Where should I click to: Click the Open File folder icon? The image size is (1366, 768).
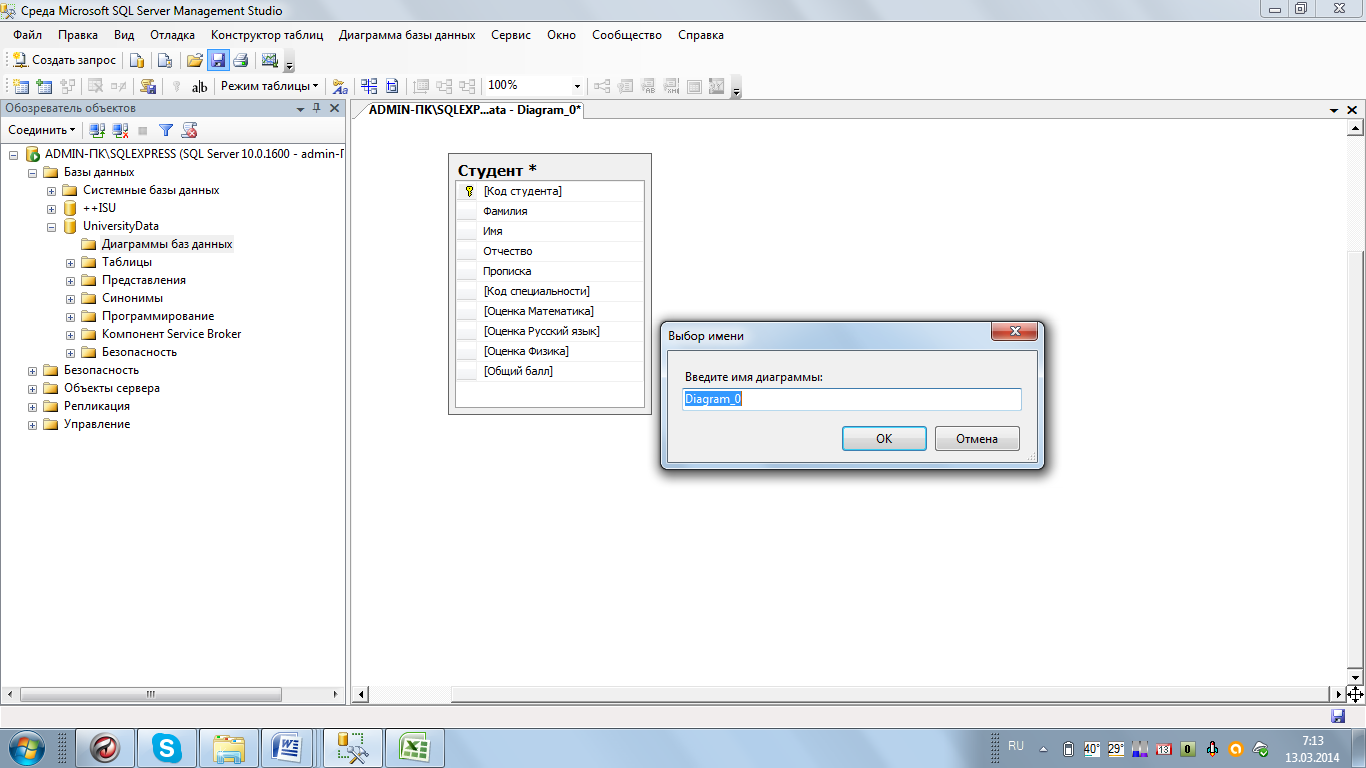pos(195,60)
